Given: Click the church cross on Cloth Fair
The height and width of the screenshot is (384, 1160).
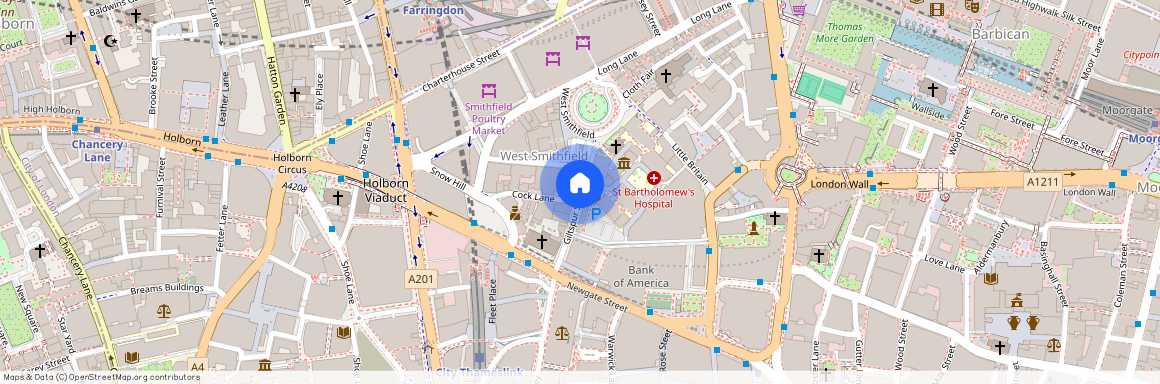Looking at the screenshot, I should click(x=666, y=75).
